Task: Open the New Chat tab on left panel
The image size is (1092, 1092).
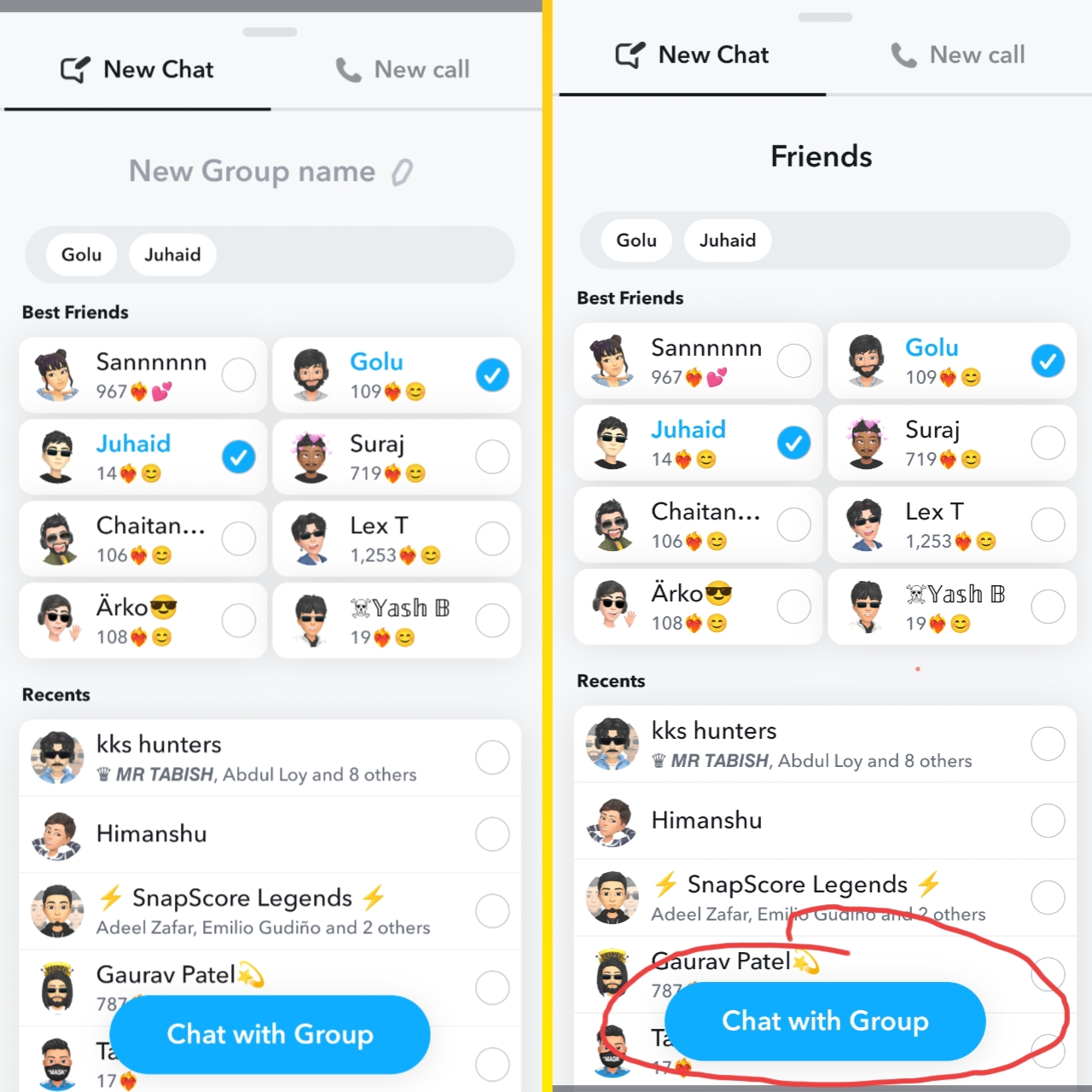Action: (x=137, y=69)
